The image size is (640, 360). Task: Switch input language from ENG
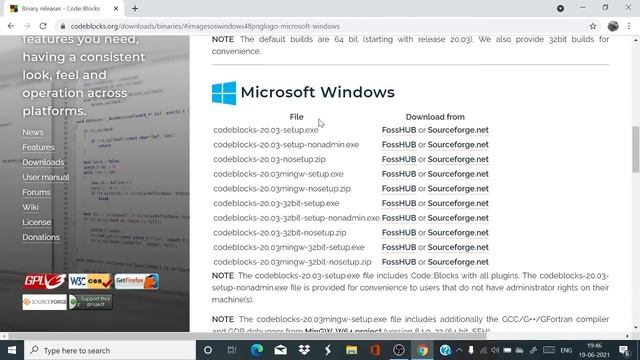tap(566, 350)
